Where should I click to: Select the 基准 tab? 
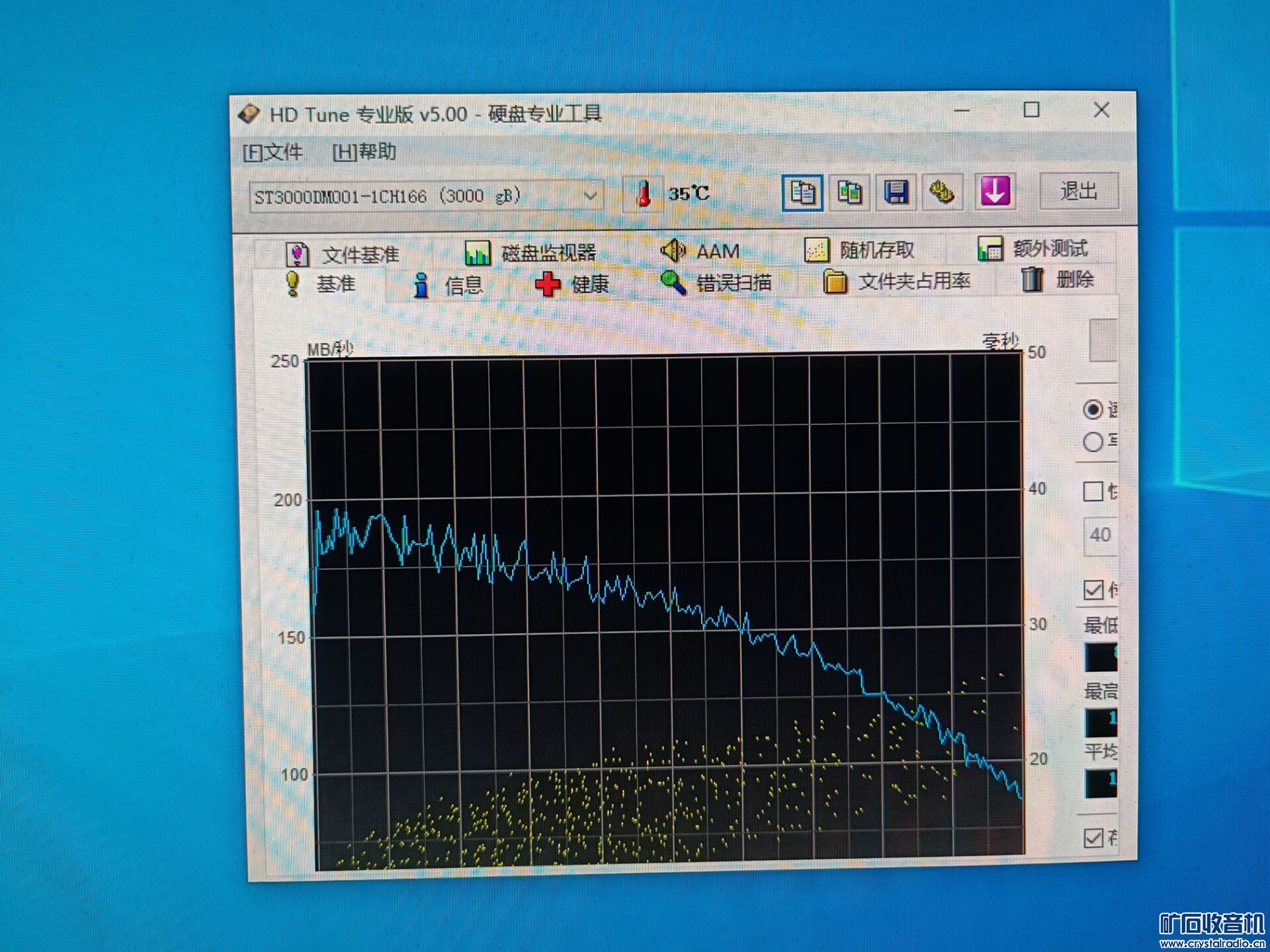(320, 284)
